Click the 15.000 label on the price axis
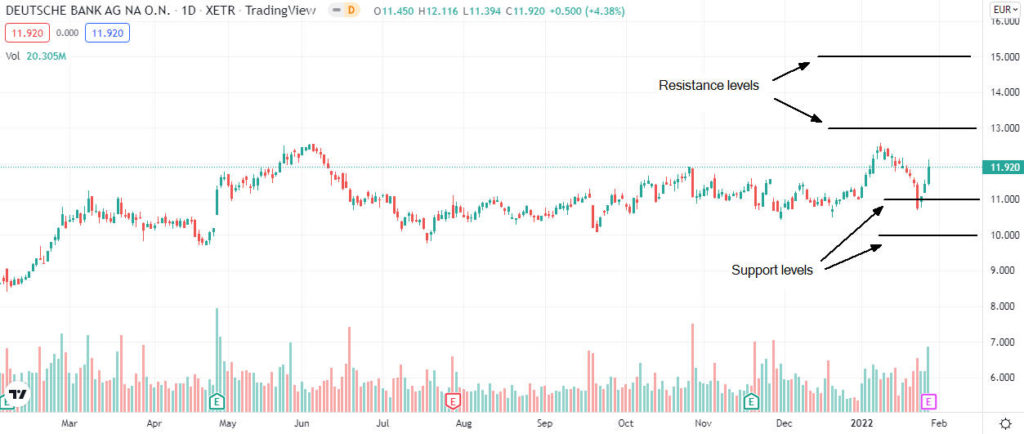This screenshot has width=1024, height=434. pos(1004,57)
